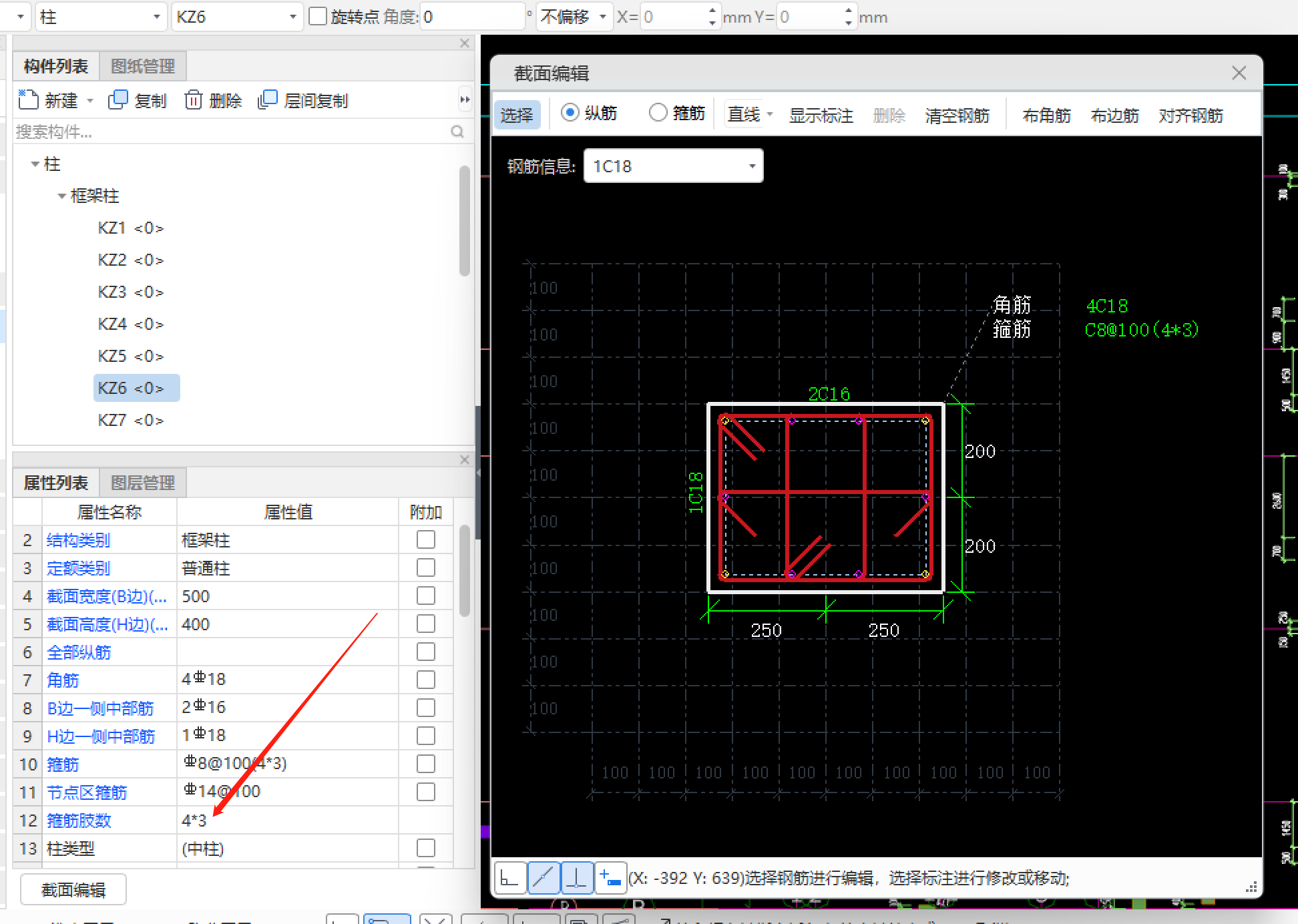Click the 层间复制 icon

click(x=267, y=100)
